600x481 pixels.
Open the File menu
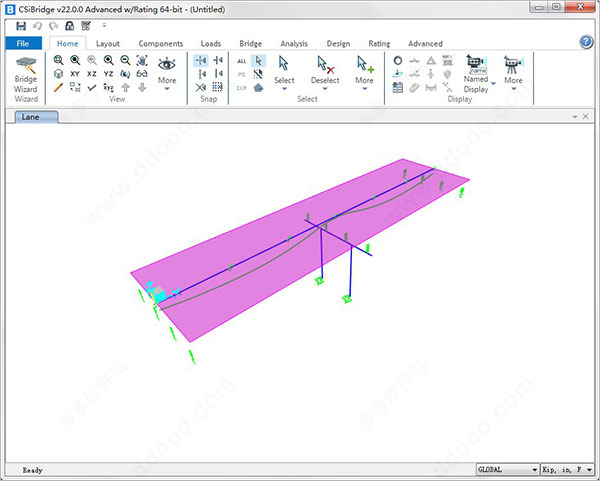click(x=23, y=43)
